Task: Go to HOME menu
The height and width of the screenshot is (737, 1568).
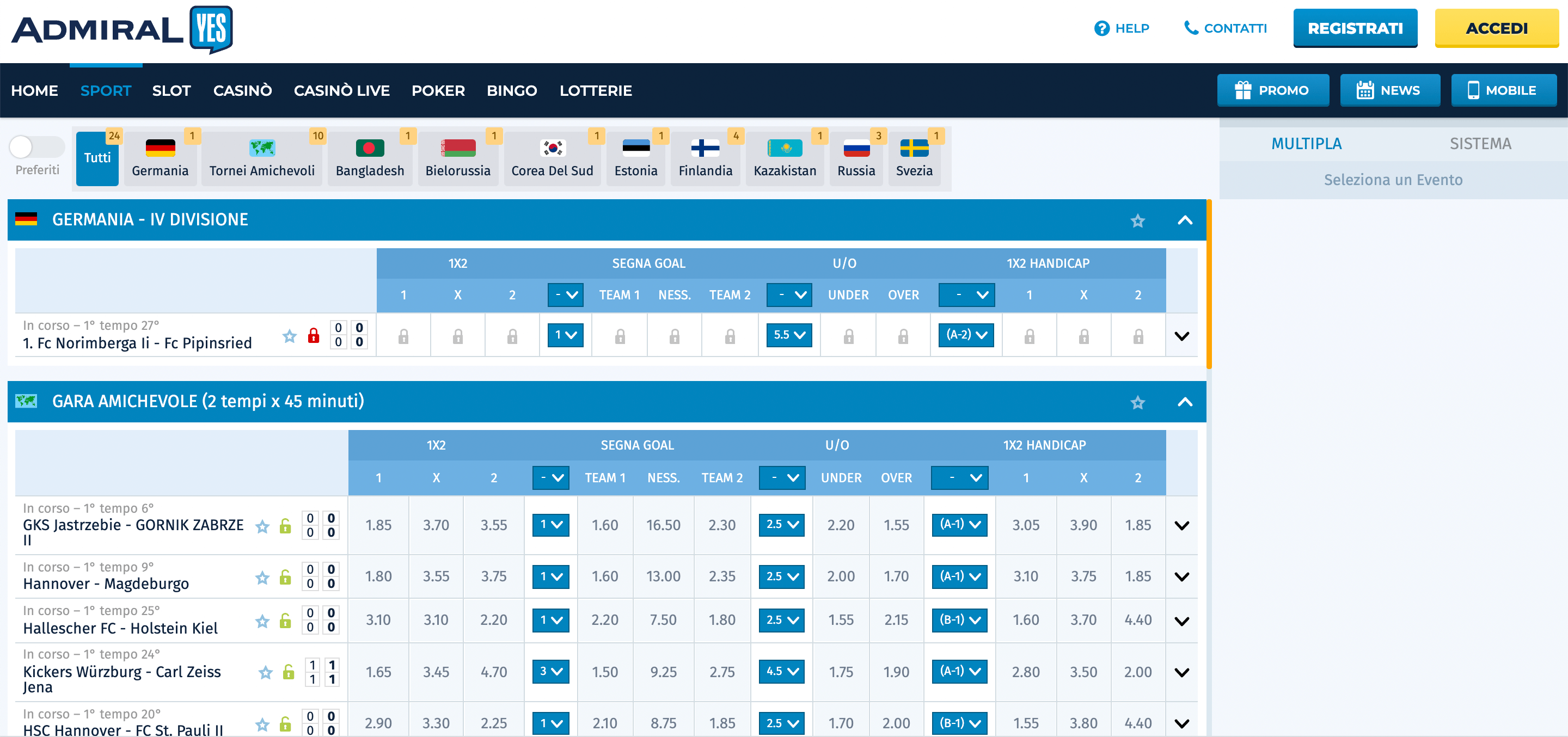Action: tap(35, 91)
